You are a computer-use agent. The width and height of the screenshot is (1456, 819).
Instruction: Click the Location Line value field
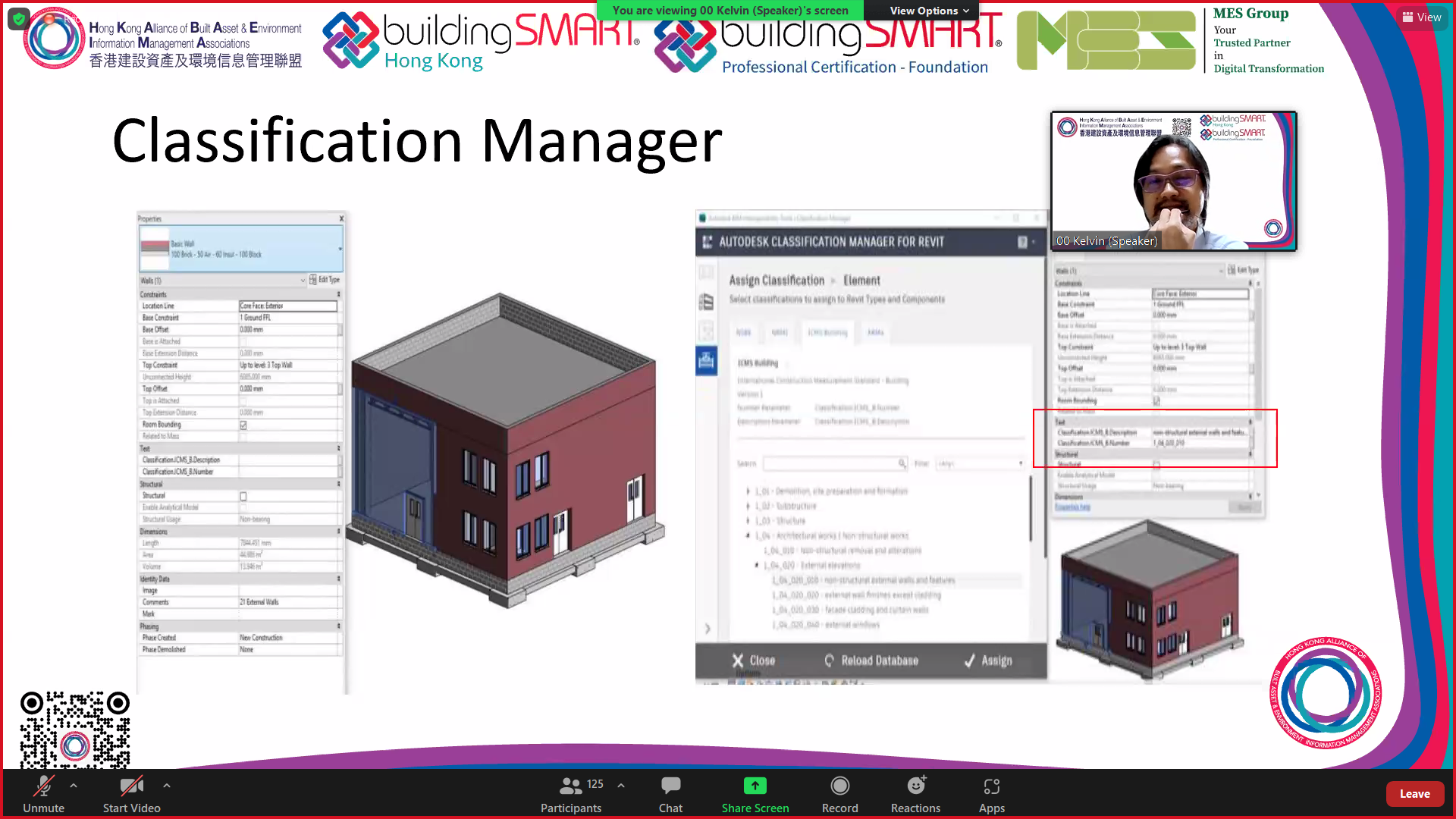[288, 306]
